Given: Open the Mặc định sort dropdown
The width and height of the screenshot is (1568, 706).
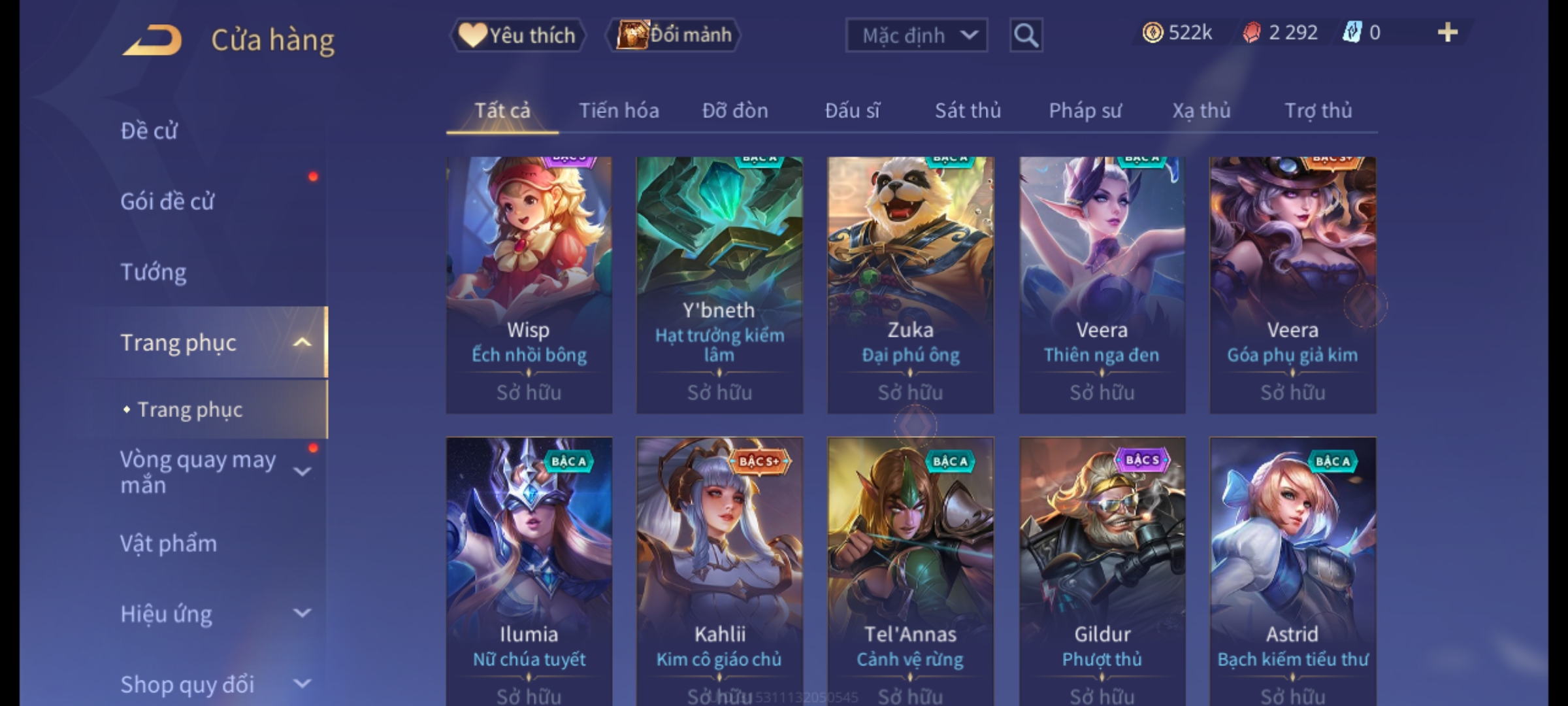Looking at the screenshot, I should (916, 35).
